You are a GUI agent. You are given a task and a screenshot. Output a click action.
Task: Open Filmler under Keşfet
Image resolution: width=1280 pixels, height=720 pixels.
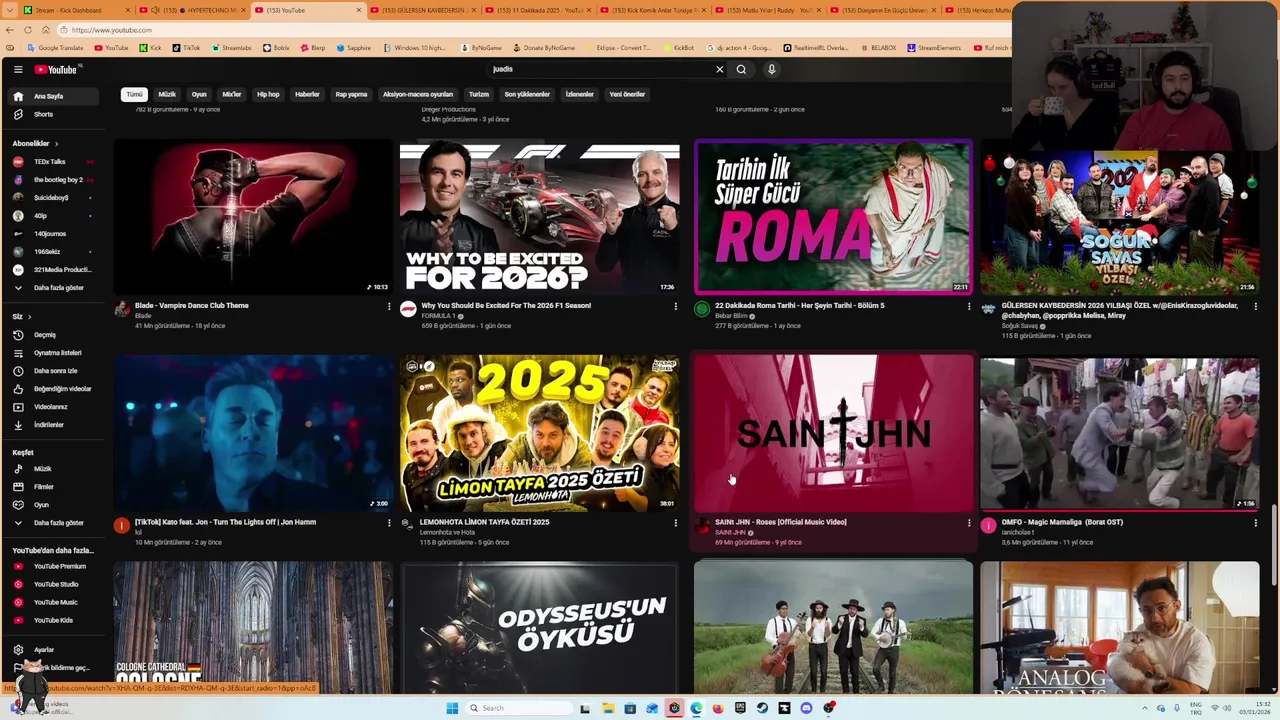click(x=53, y=487)
